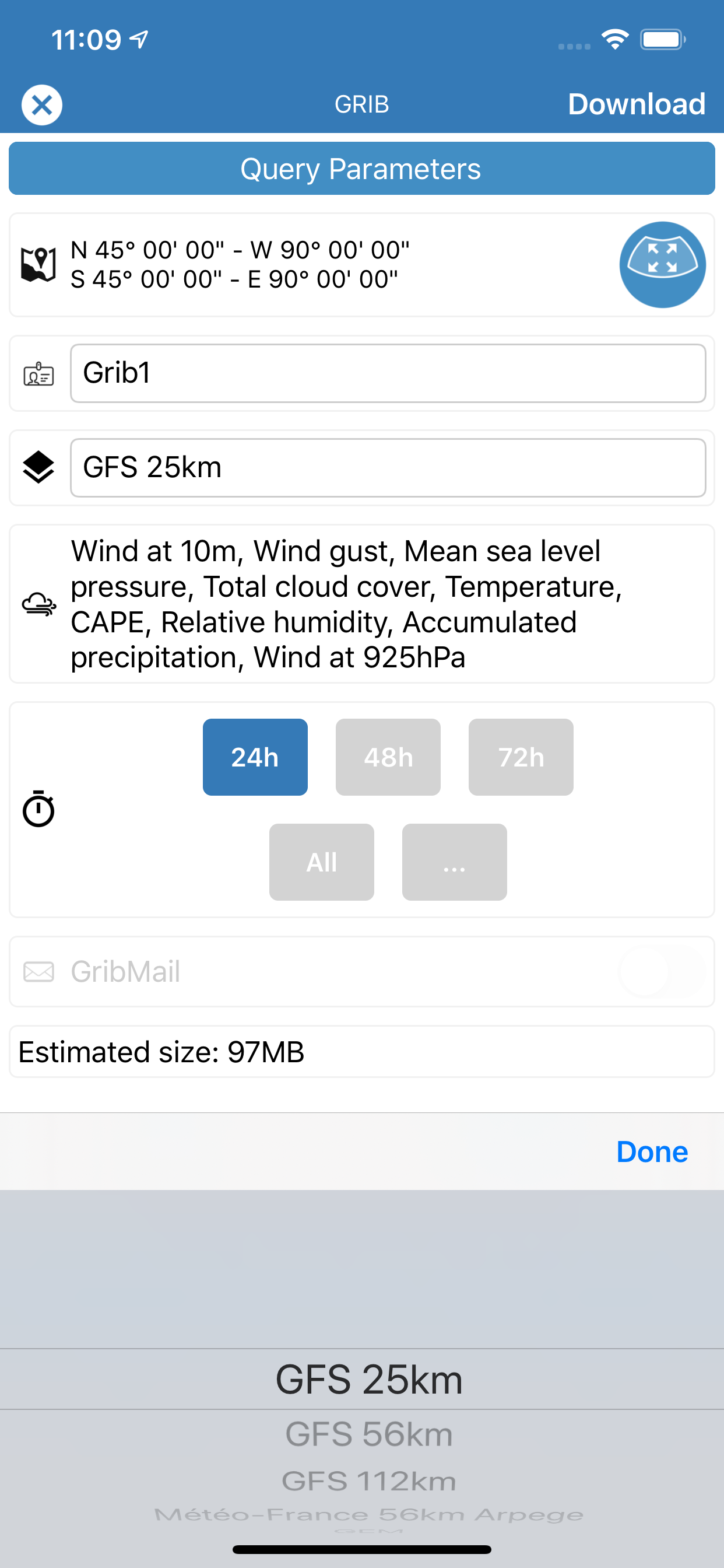The image size is (724, 1568).
Task: Open the location arrow in status bar
Action: point(139,38)
